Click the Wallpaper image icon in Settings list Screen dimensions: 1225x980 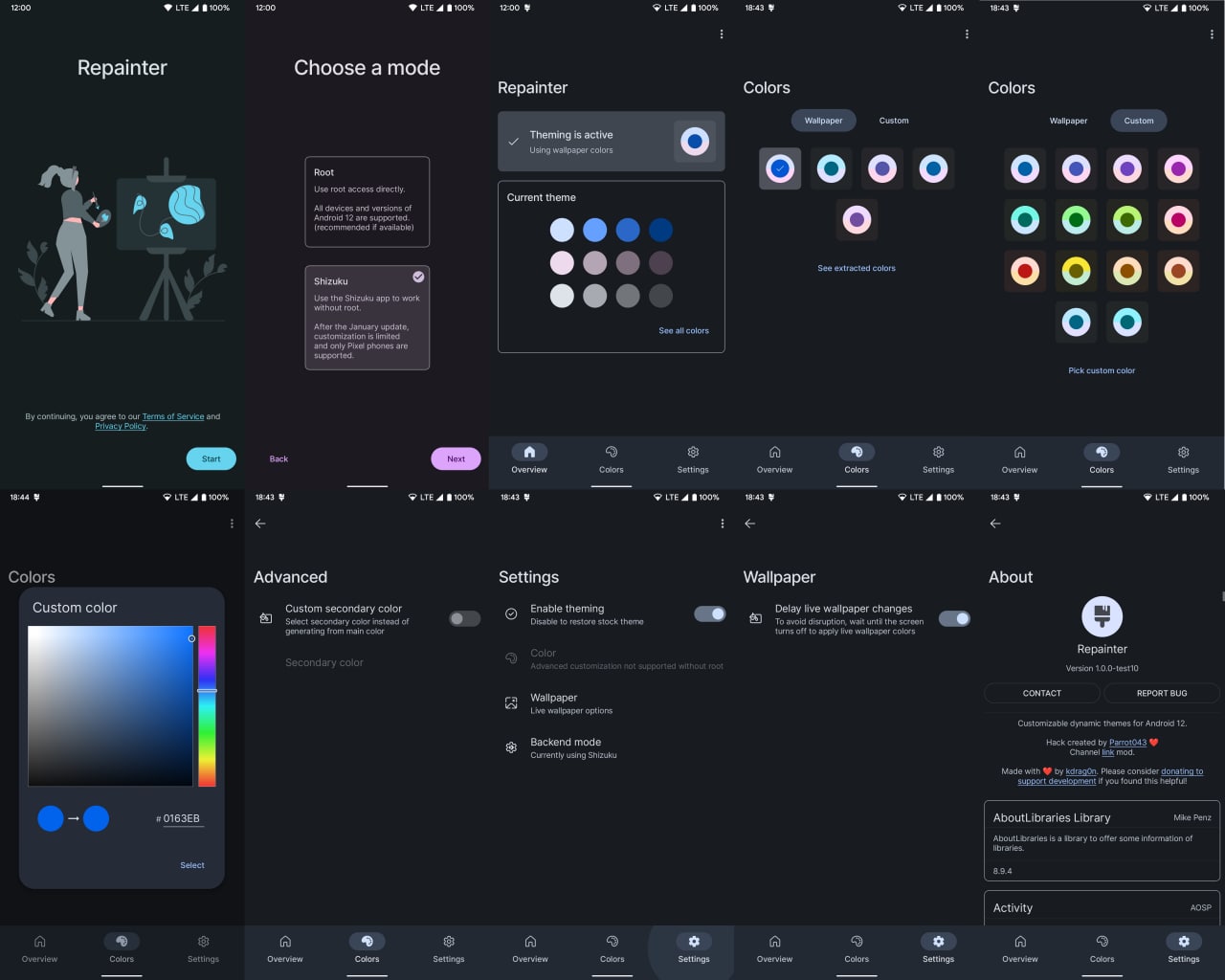pos(511,703)
